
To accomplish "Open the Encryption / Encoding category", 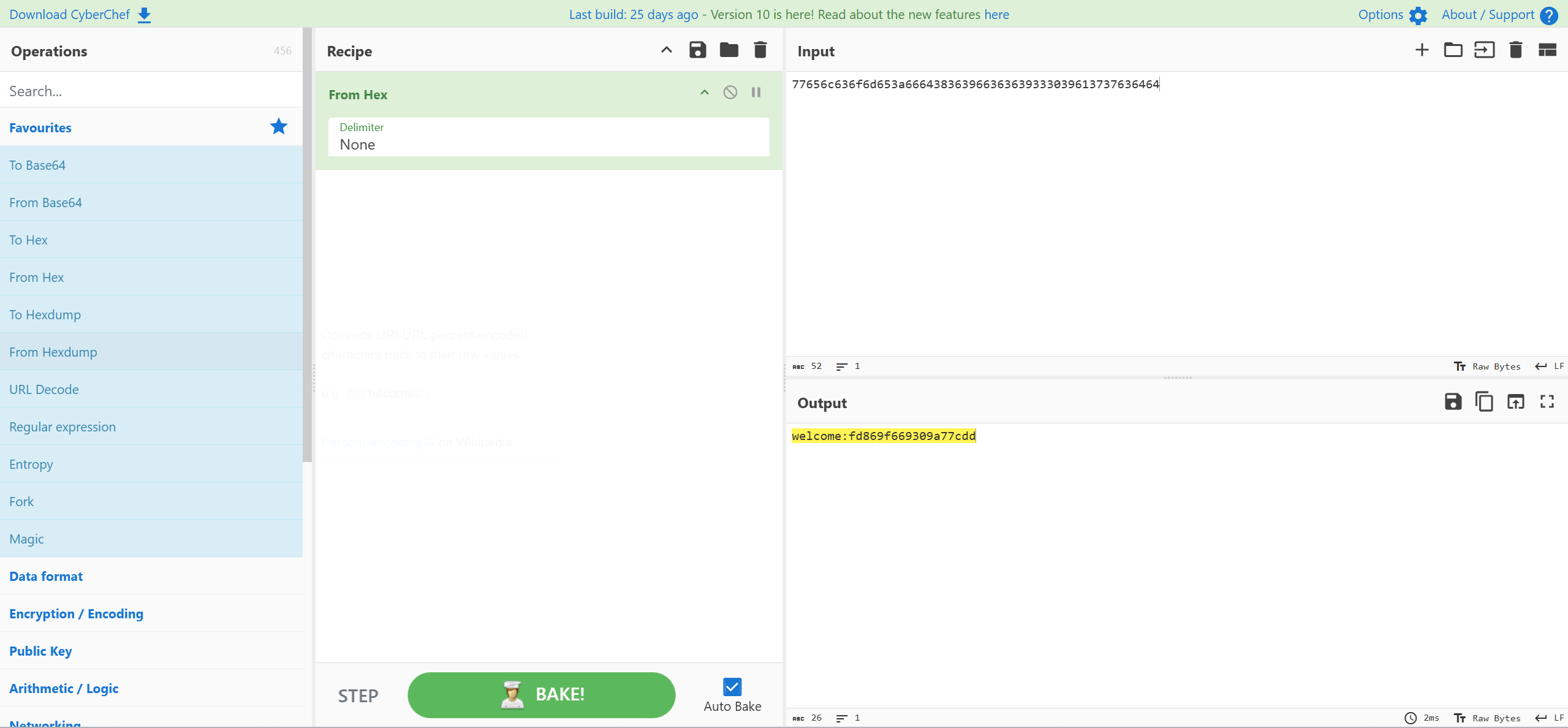I will [x=76, y=613].
